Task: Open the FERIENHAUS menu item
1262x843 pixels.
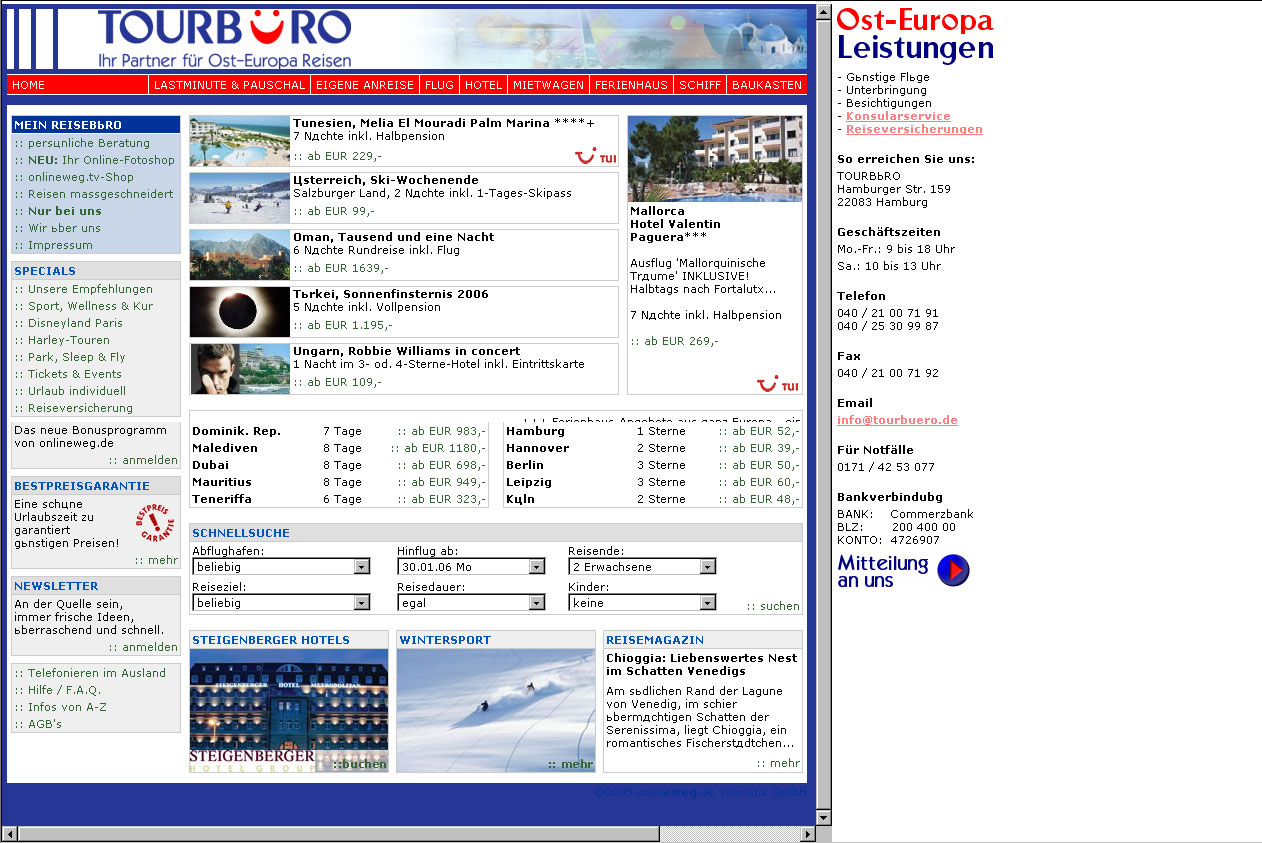Action: [x=631, y=85]
